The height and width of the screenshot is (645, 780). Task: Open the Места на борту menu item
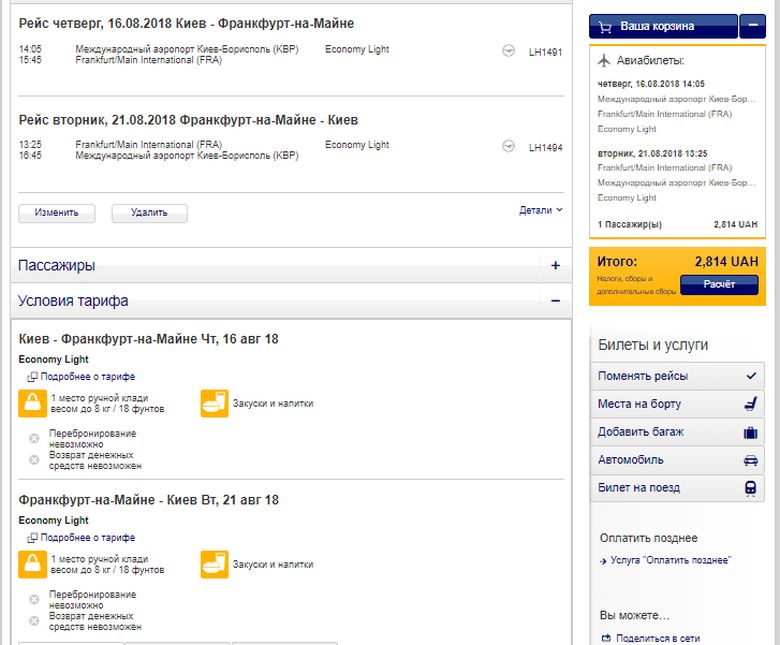(x=660, y=404)
